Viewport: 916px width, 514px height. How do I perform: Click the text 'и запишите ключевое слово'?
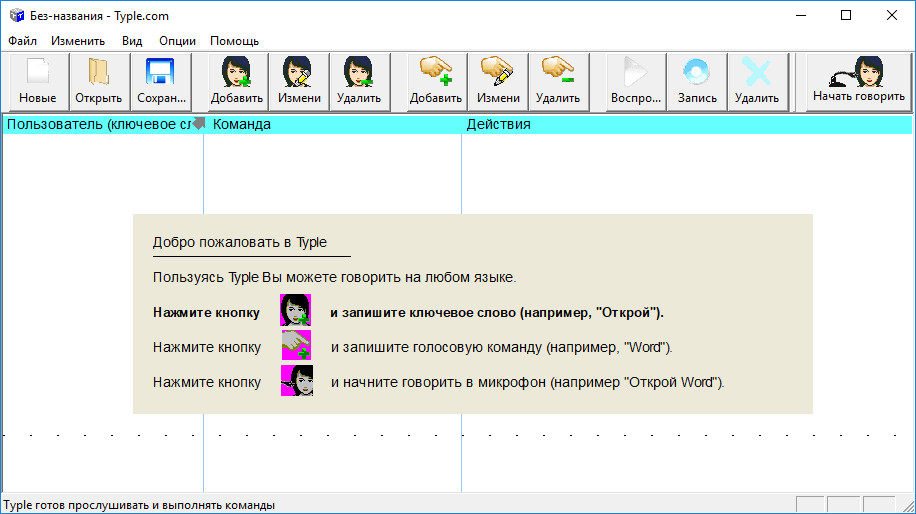[x=423, y=312]
